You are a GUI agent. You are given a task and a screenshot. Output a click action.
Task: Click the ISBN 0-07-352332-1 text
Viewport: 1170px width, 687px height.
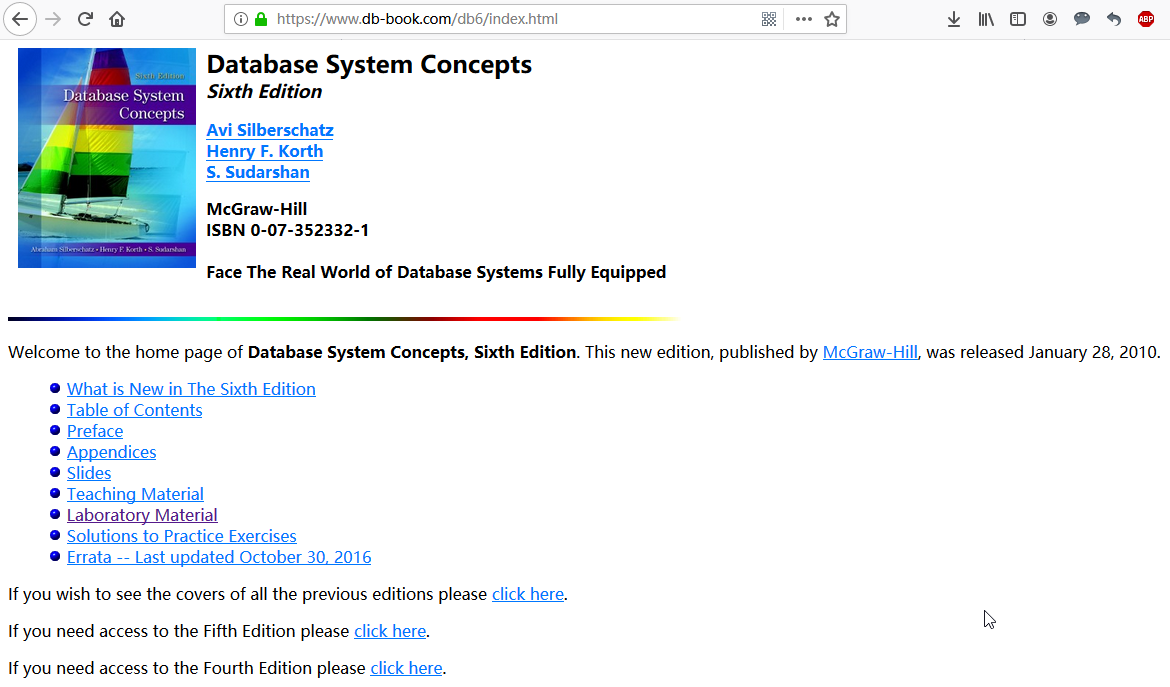(x=287, y=230)
